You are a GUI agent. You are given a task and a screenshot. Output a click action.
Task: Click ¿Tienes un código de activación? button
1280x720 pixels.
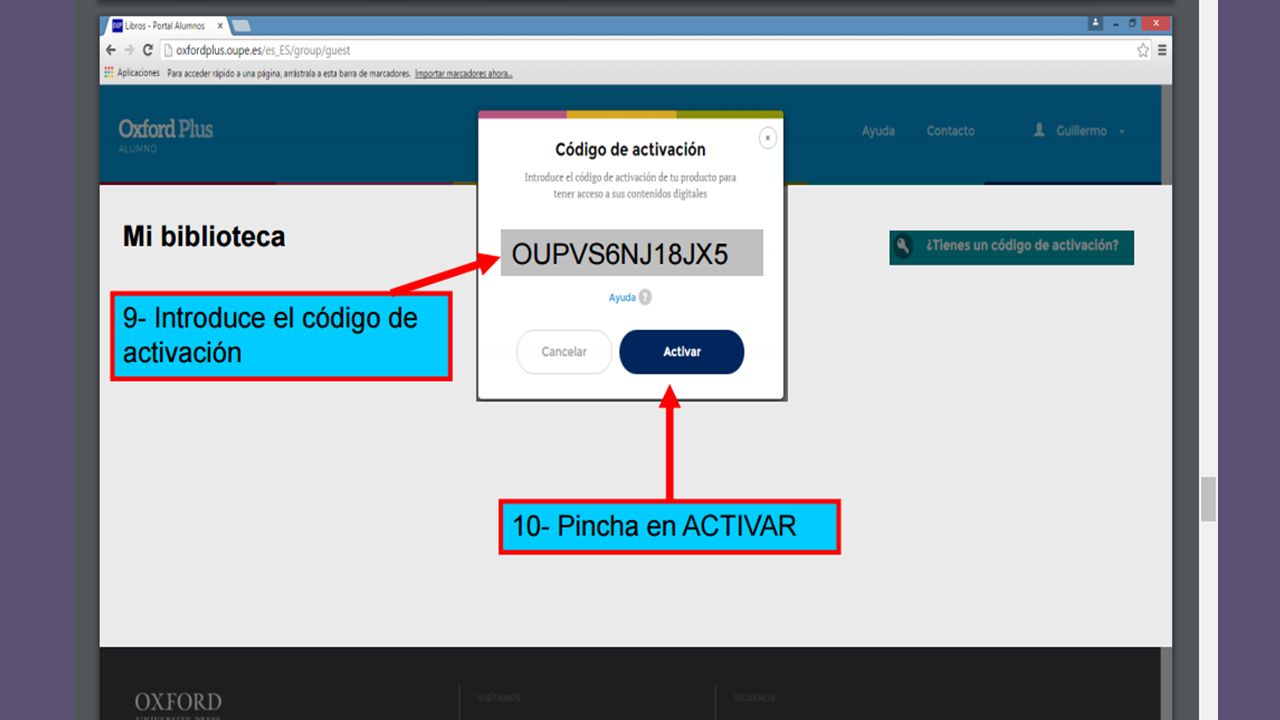[1011, 247]
